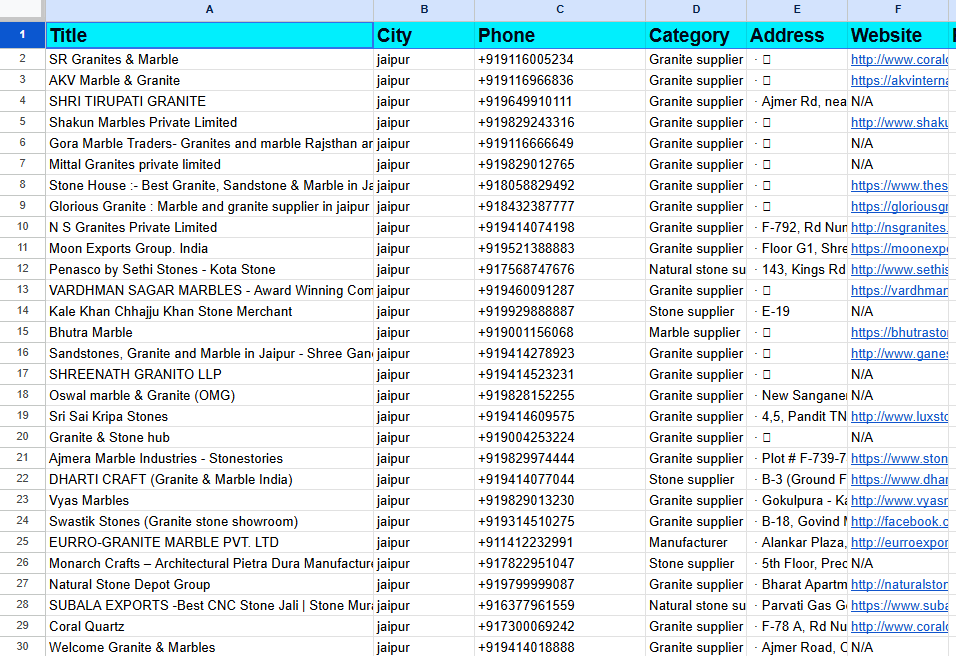Select cell Granite & Stone hub
This screenshot has width=956, height=656.
[x=209, y=437]
